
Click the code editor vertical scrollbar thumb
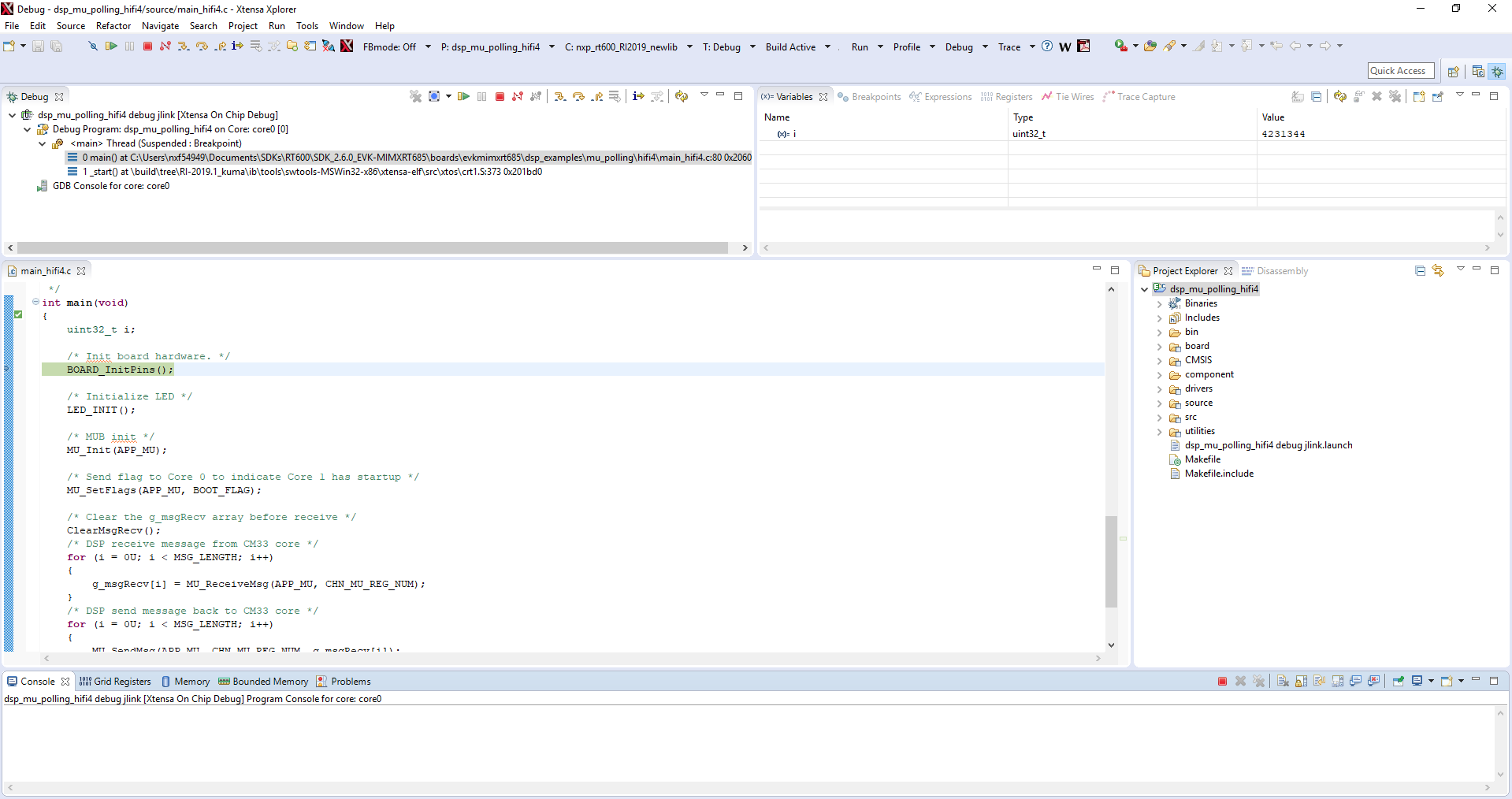[x=1111, y=561]
